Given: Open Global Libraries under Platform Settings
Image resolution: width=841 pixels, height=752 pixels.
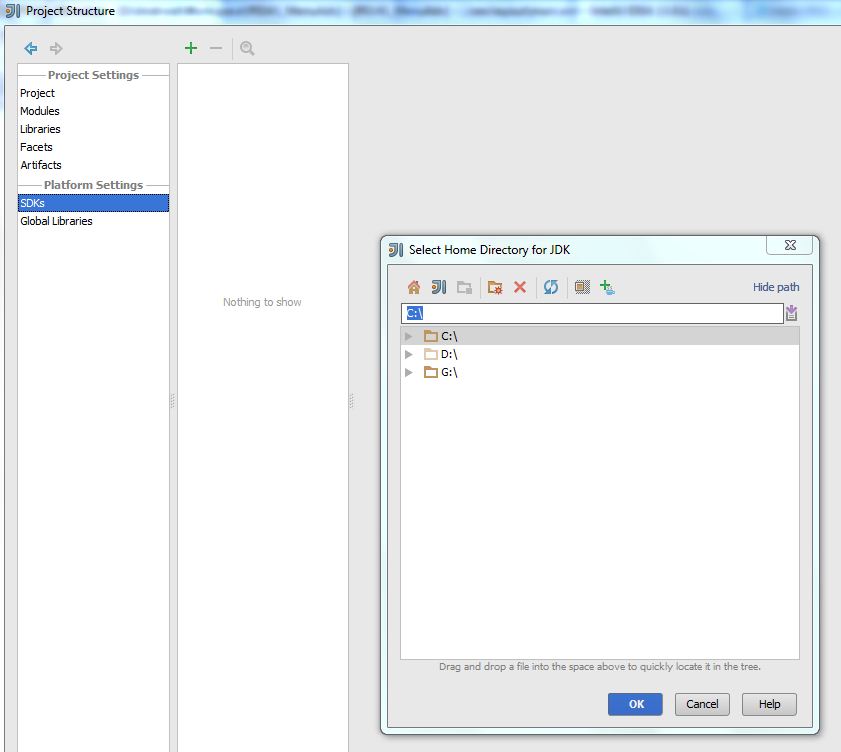Looking at the screenshot, I should [93, 221].
